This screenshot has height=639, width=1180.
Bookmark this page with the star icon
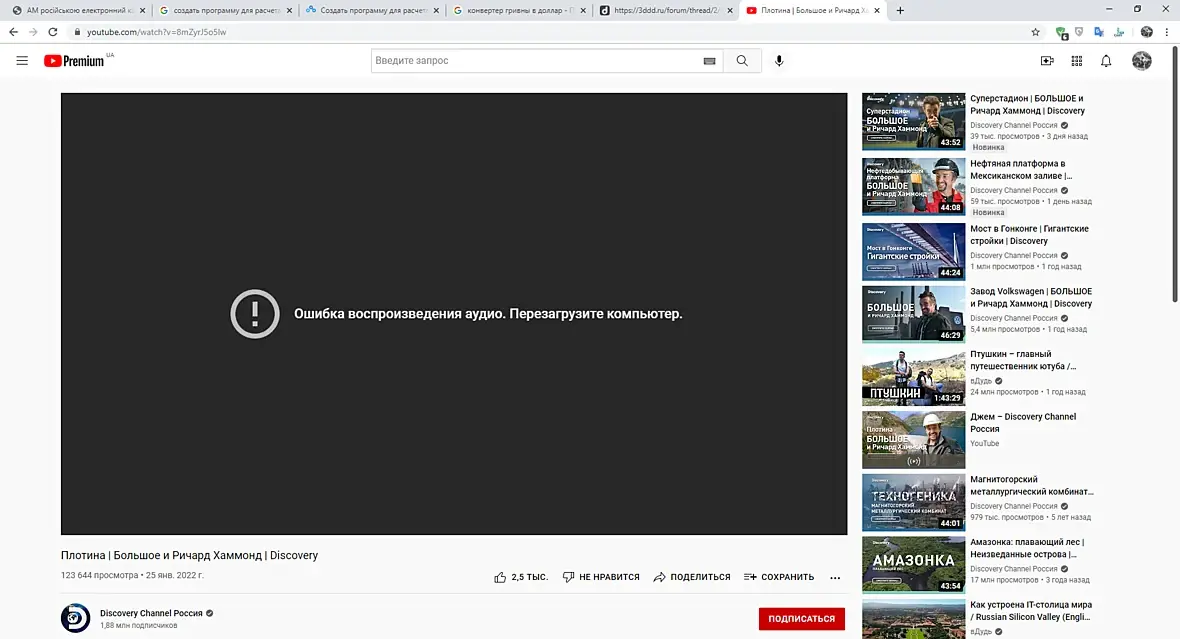(1036, 32)
